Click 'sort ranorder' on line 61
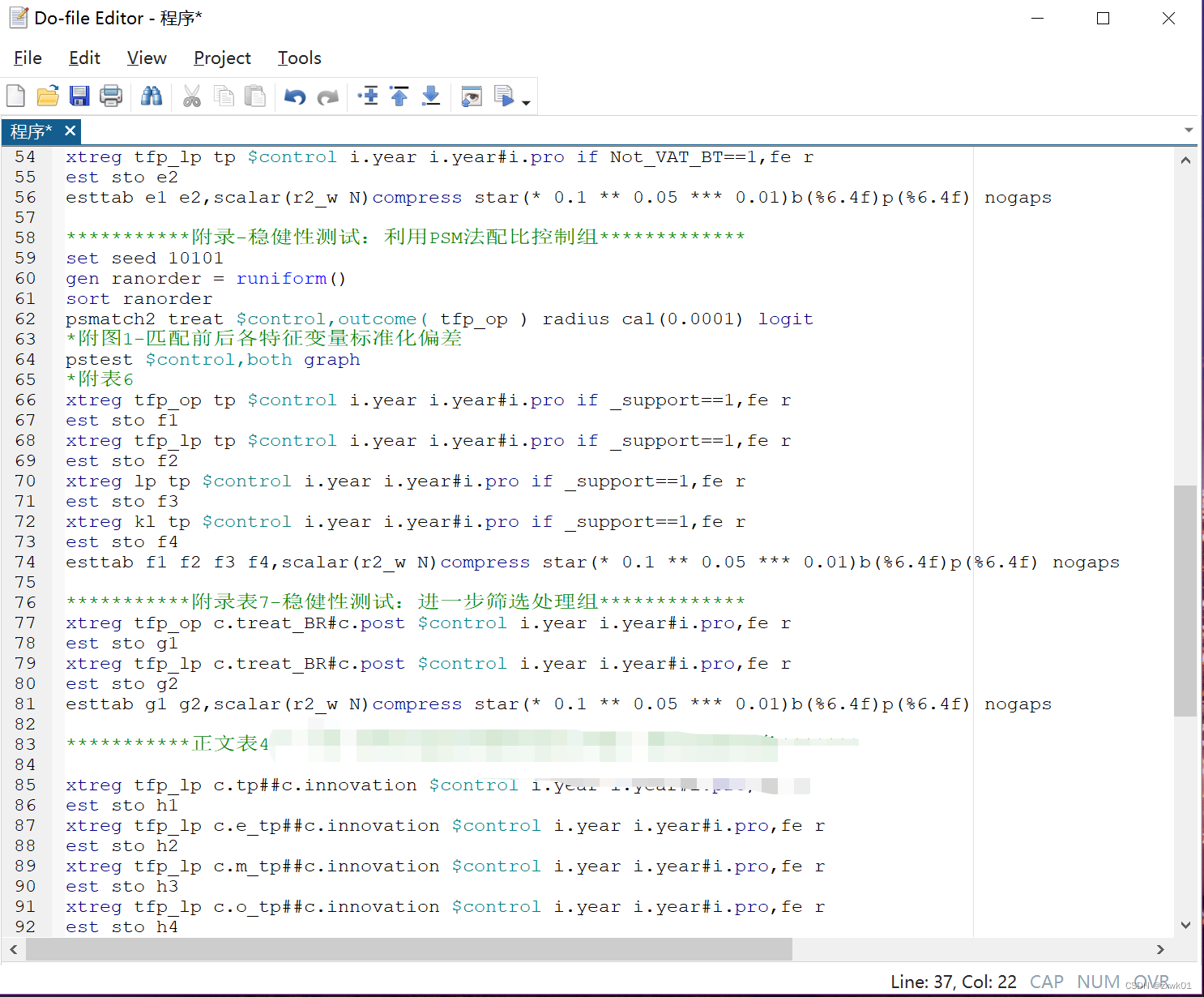The width and height of the screenshot is (1204, 997). pyautogui.click(x=139, y=298)
